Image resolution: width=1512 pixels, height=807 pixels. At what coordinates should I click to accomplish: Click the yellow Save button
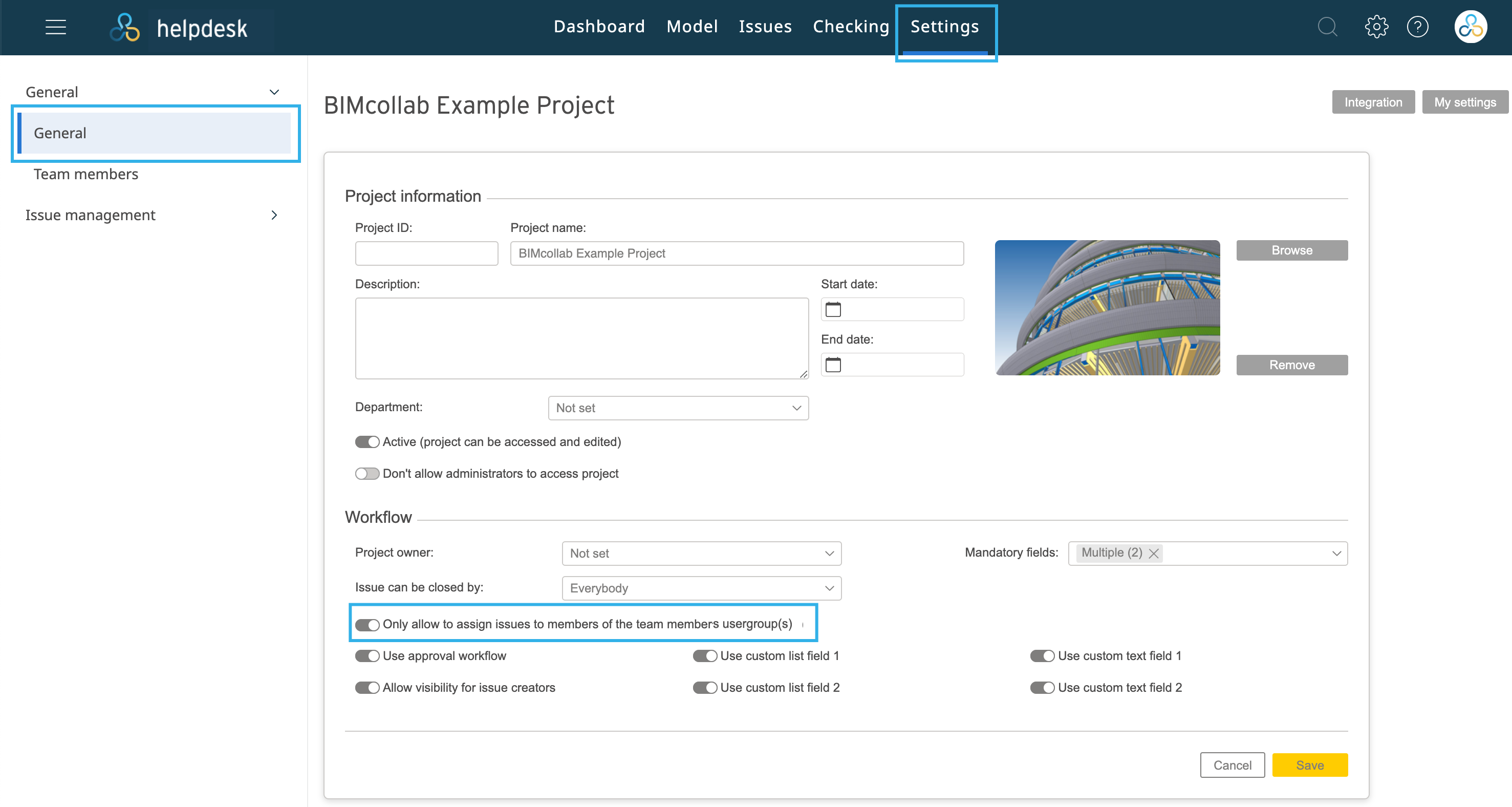click(1310, 766)
